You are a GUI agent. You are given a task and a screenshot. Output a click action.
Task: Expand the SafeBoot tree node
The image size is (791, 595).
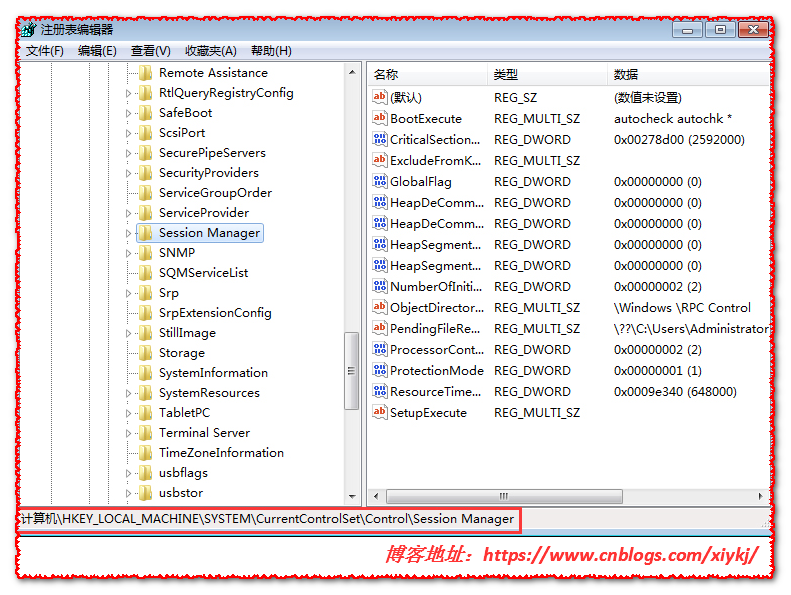pyautogui.click(x=128, y=113)
